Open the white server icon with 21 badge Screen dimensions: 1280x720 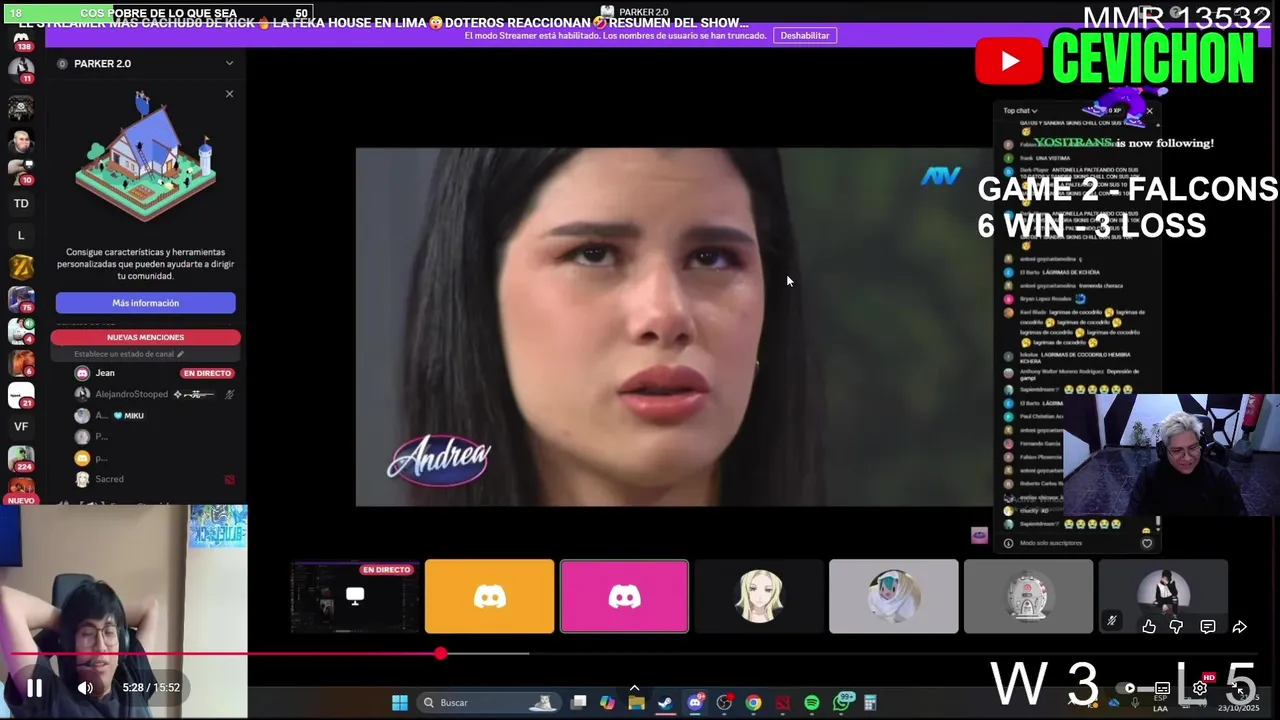point(21,395)
